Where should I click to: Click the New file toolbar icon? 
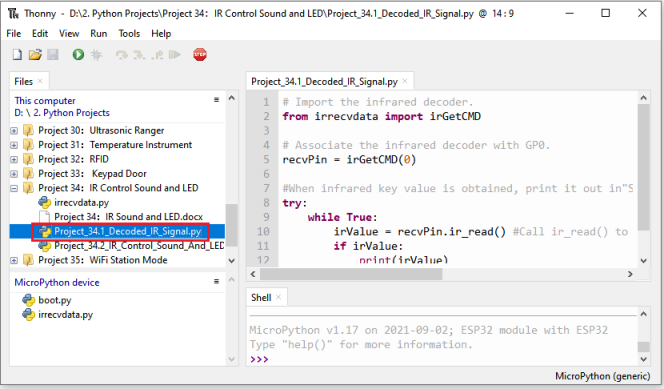(x=17, y=55)
